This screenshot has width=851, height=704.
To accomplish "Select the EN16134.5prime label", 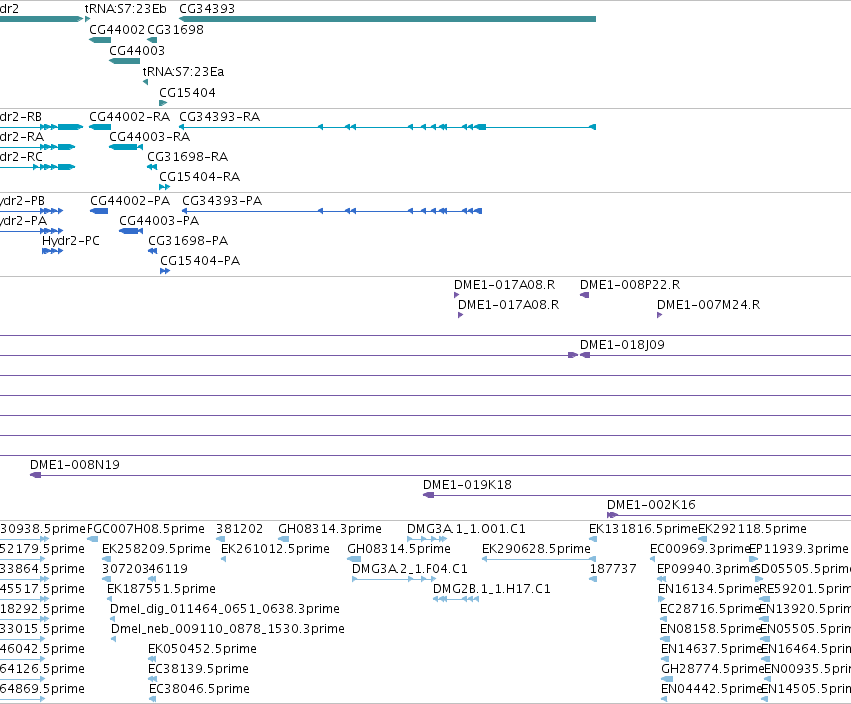I will pos(708,589).
